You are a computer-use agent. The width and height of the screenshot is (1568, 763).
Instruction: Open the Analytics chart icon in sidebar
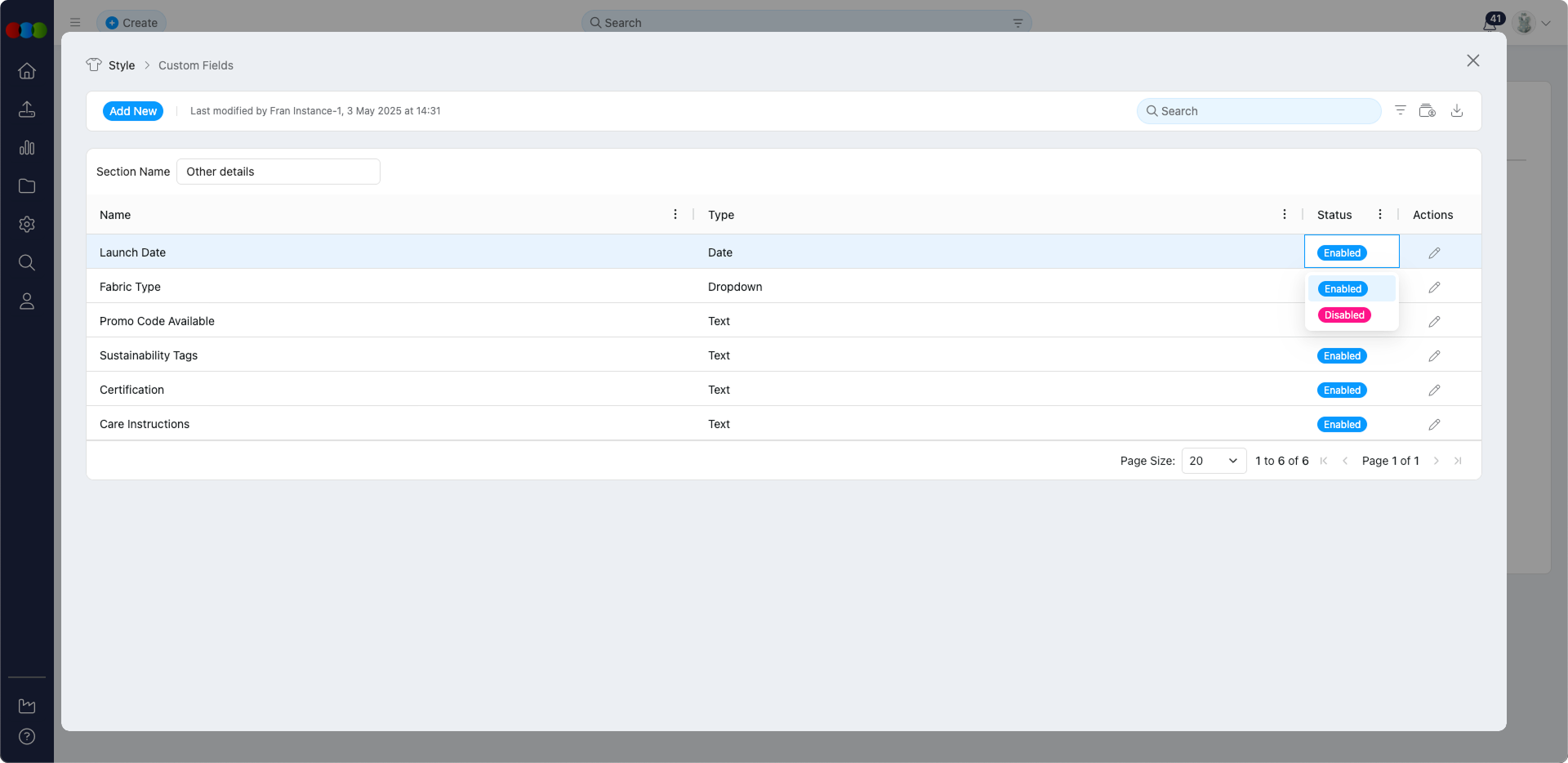tap(27, 148)
